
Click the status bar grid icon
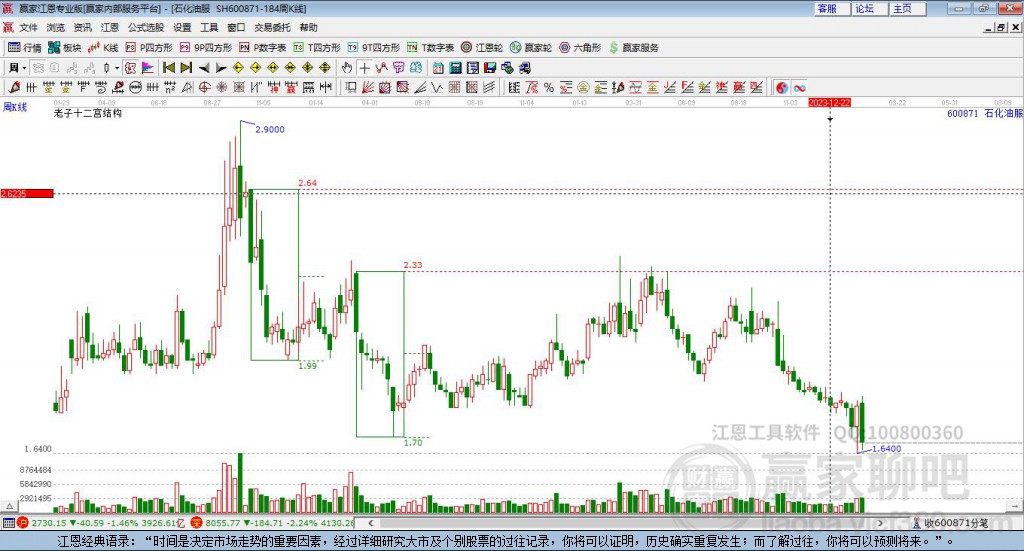tap(8, 523)
